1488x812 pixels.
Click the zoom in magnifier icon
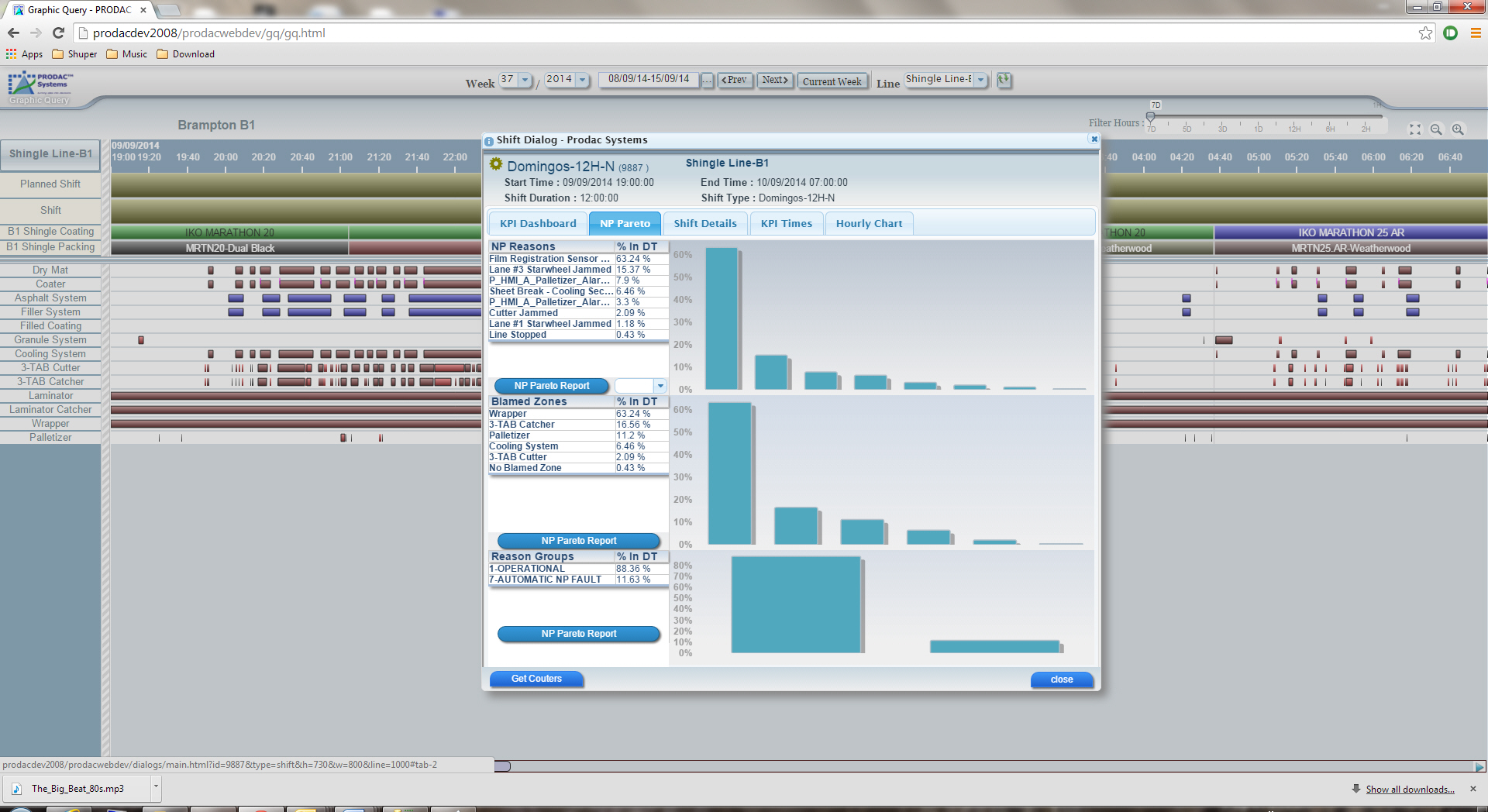[x=1458, y=129]
